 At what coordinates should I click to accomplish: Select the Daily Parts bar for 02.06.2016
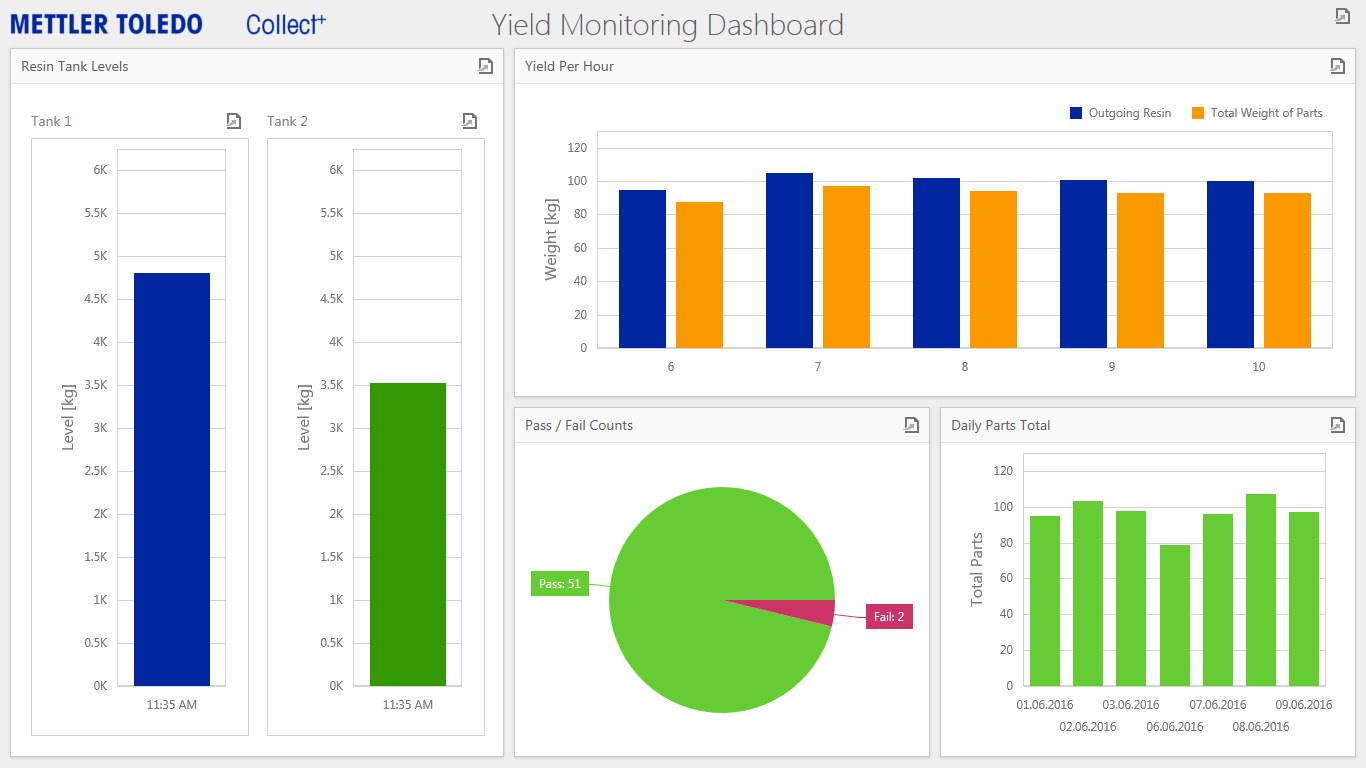[x=1088, y=593]
